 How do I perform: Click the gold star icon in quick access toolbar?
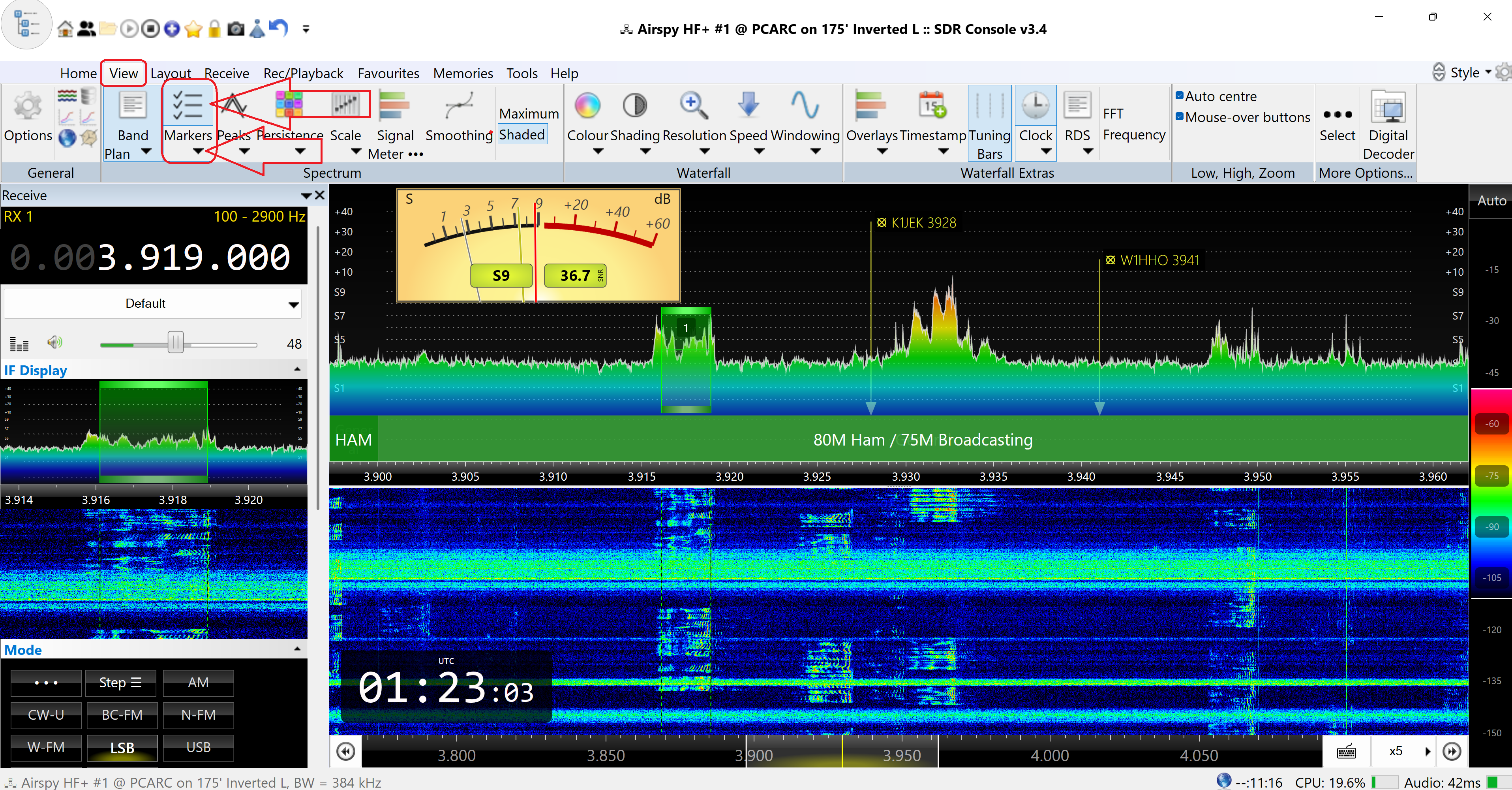(x=193, y=28)
